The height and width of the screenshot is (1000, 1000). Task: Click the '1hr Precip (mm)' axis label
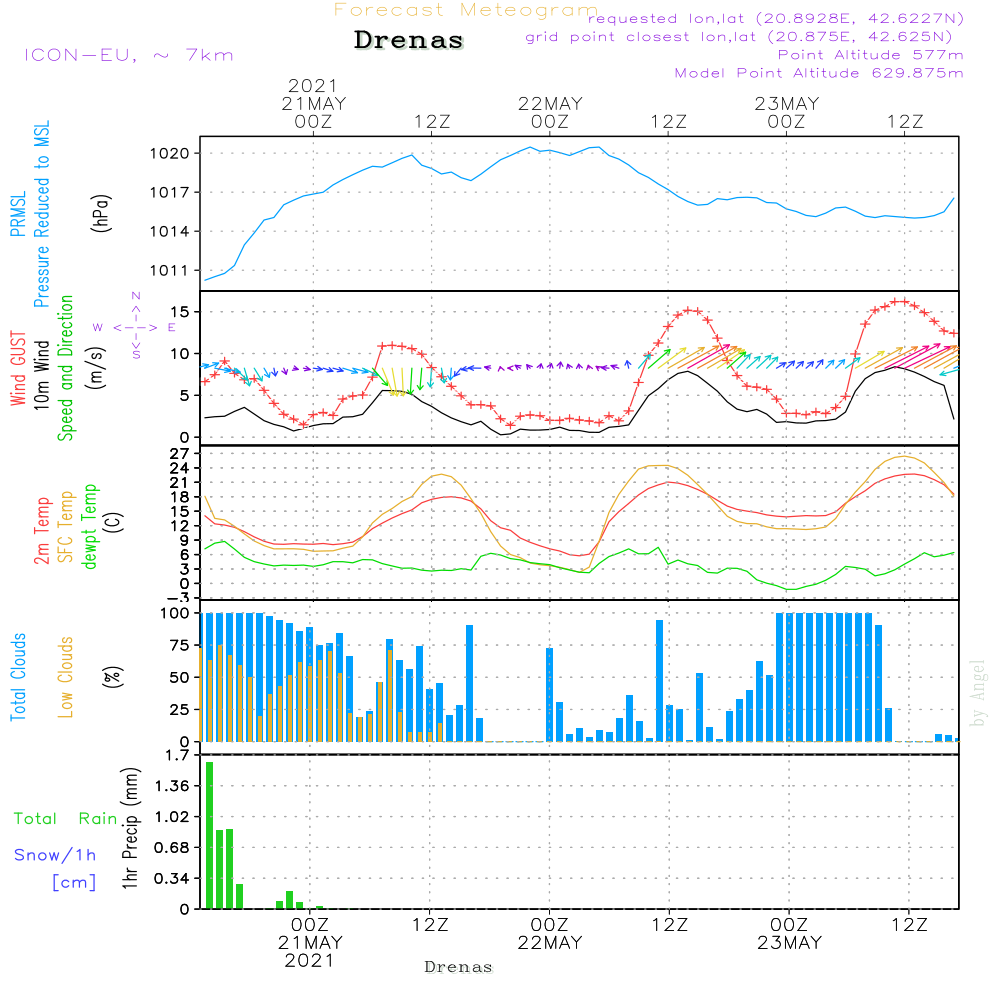(x=130, y=828)
